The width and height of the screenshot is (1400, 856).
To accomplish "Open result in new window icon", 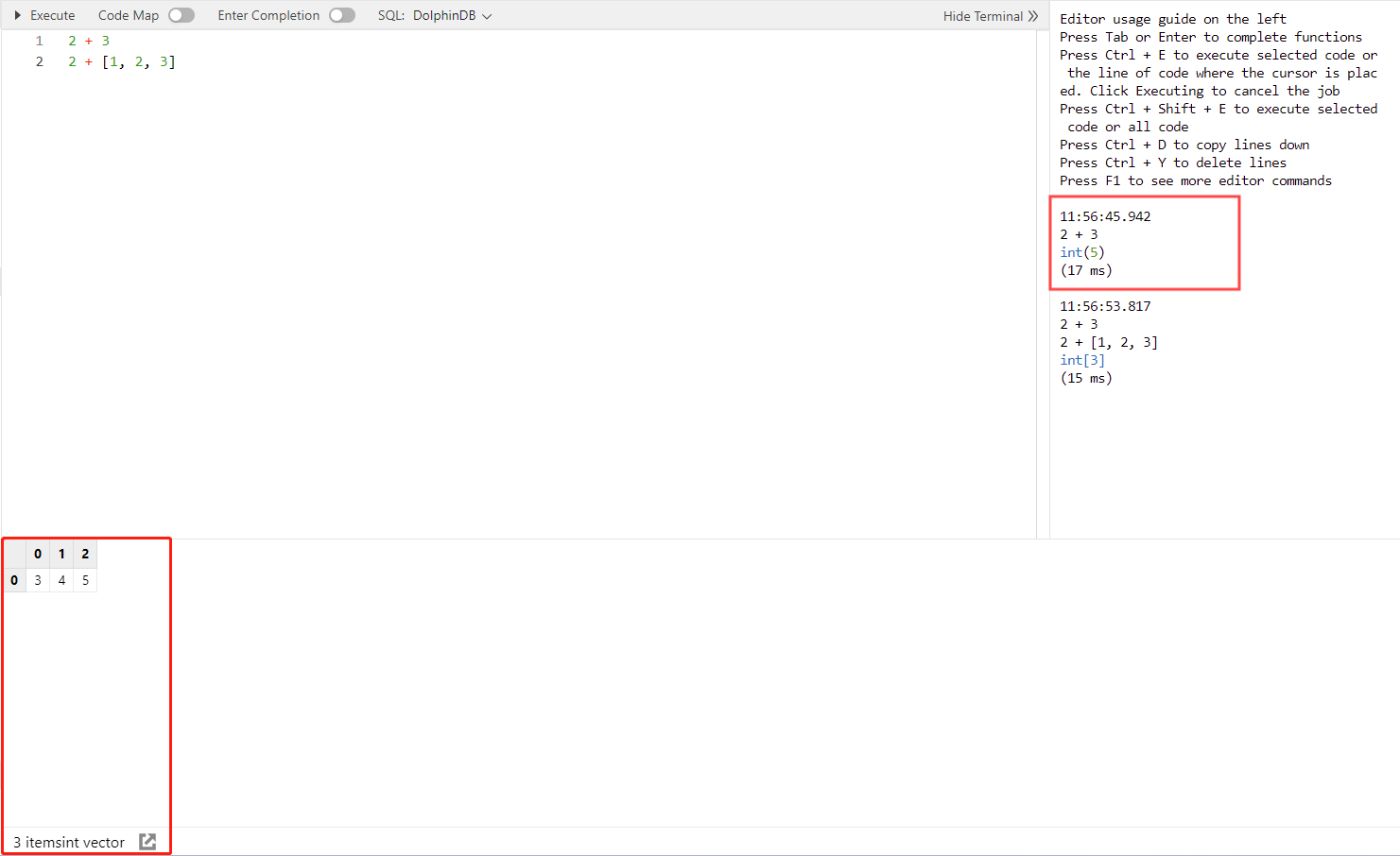I will coord(147,842).
